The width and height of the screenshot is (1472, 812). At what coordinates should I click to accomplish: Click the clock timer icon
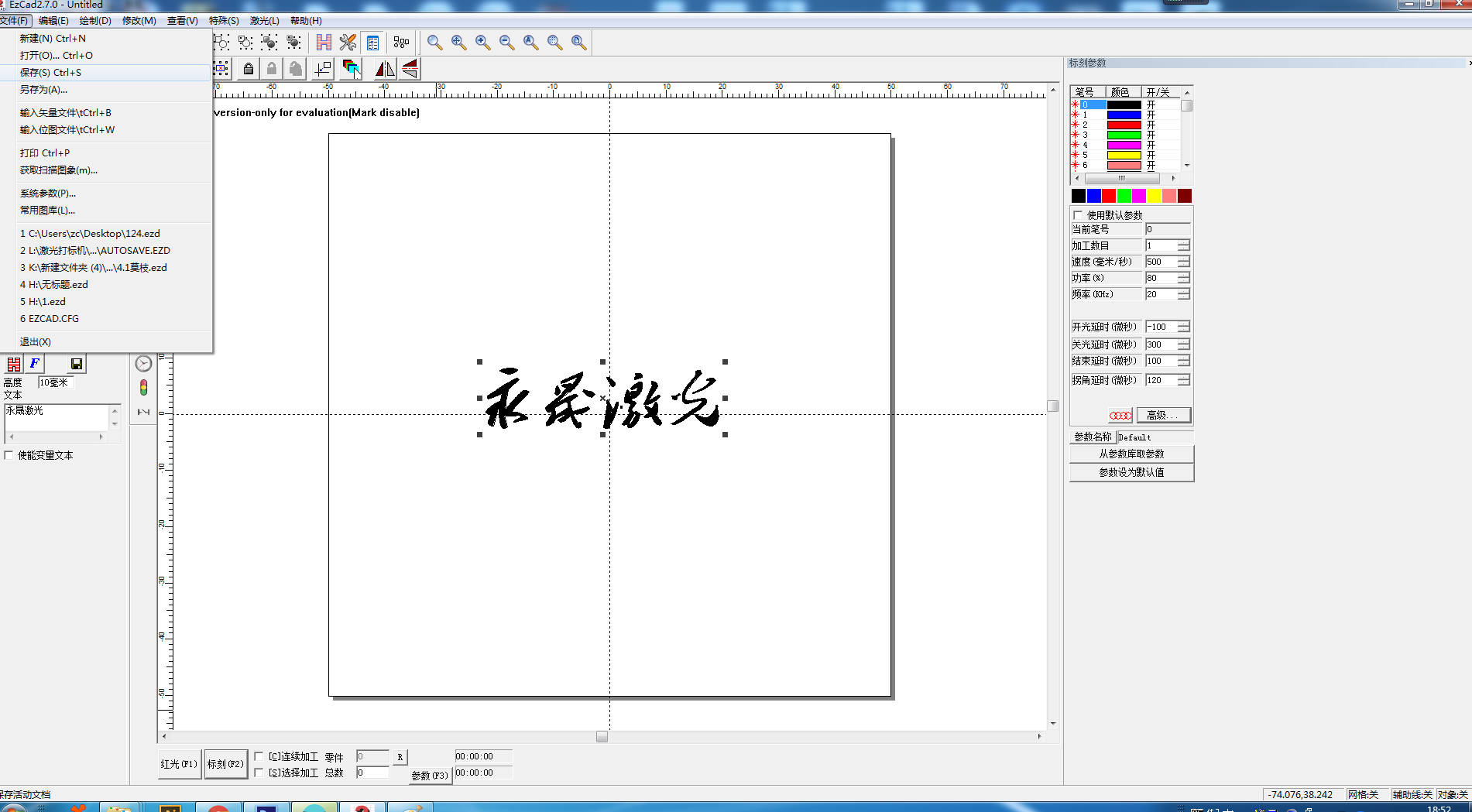tap(143, 364)
